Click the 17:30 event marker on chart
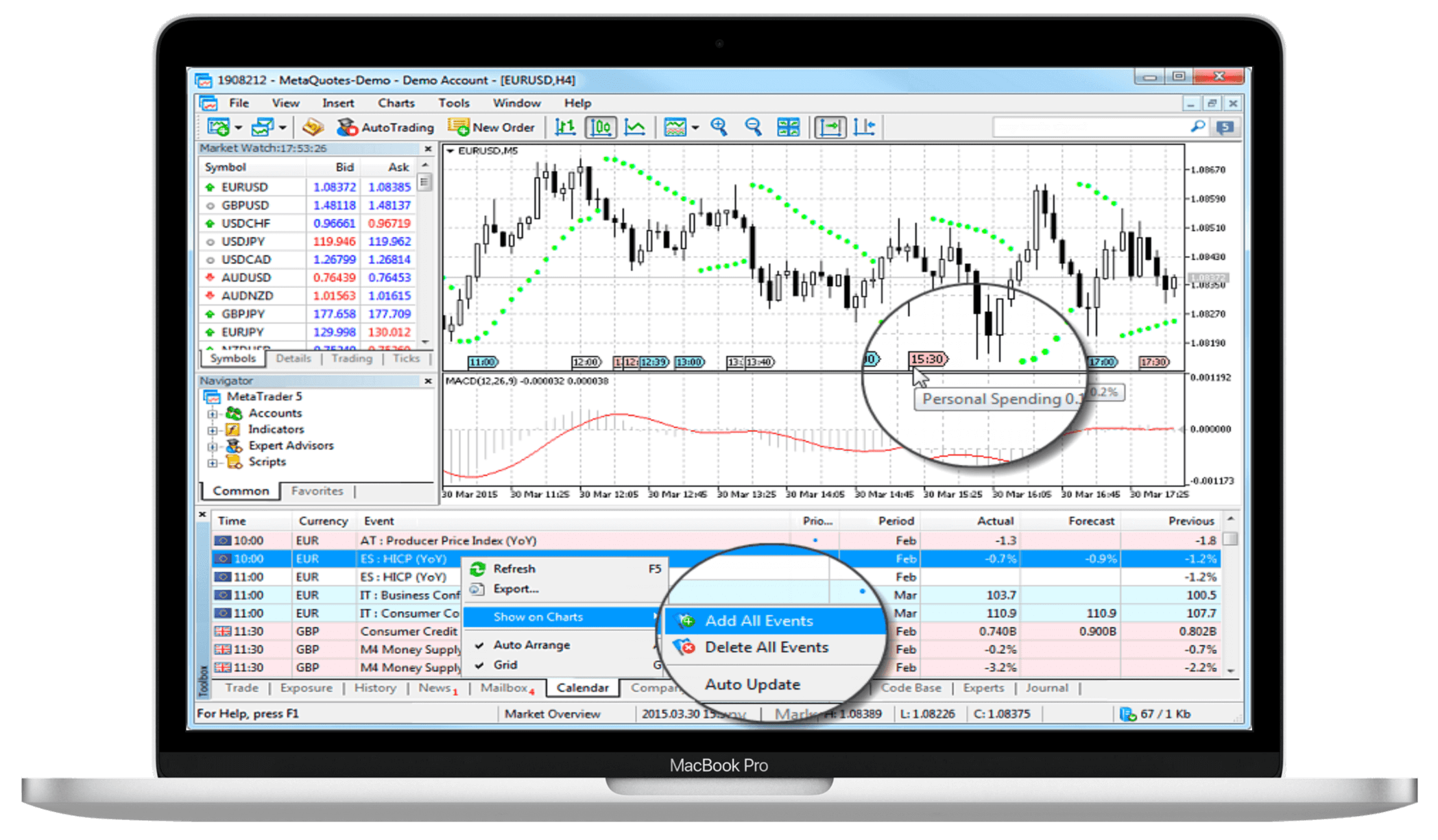Image resolution: width=1438 pixels, height=840 pixels. (1154, 361)
